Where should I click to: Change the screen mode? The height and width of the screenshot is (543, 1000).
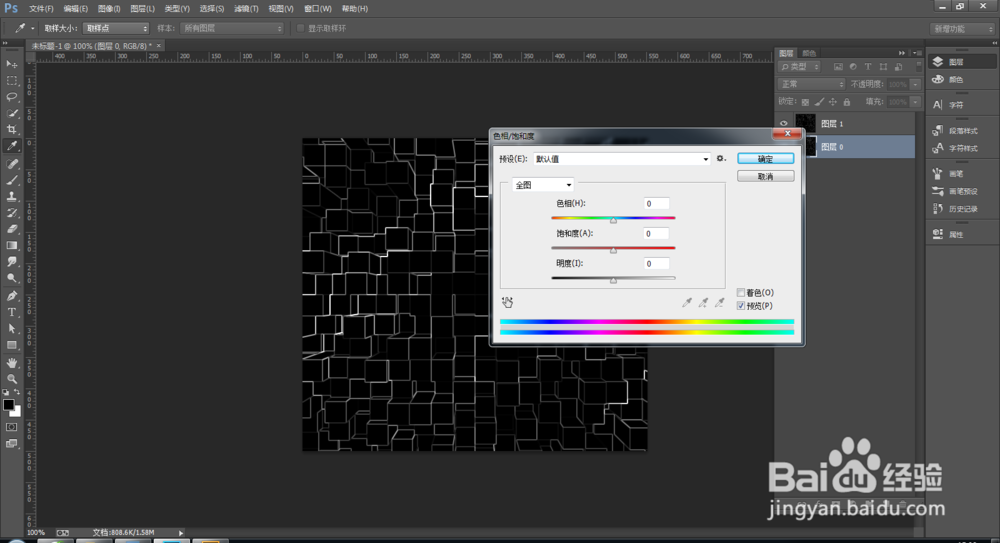11,443
